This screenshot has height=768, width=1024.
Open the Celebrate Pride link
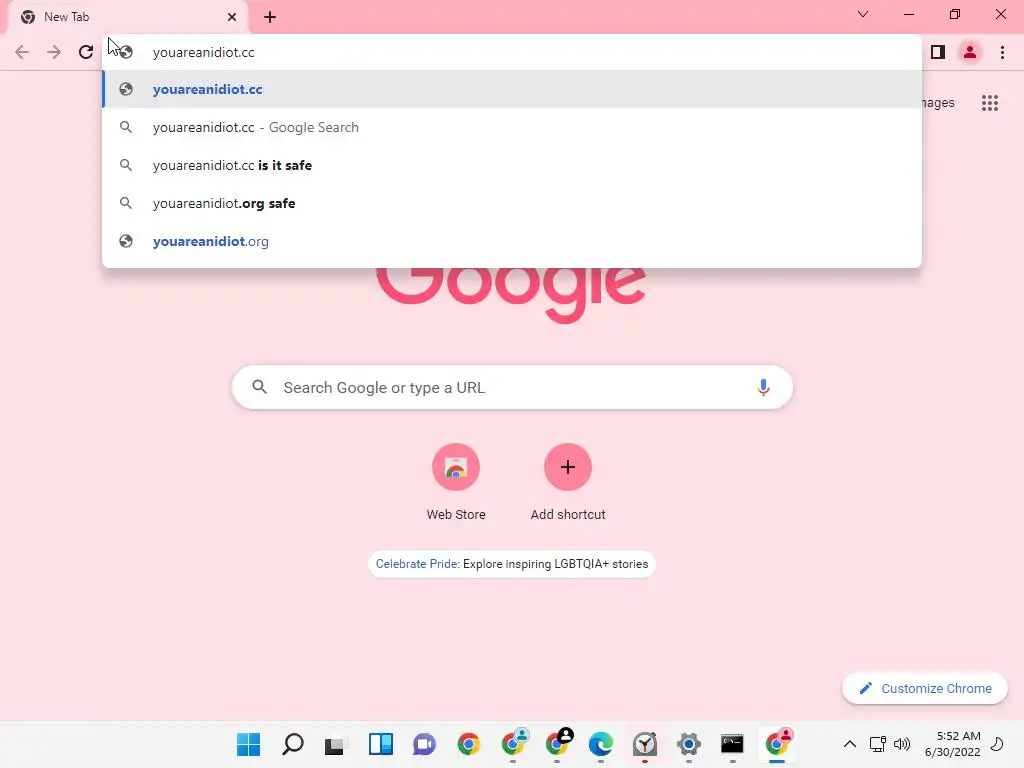click(512, 564)
